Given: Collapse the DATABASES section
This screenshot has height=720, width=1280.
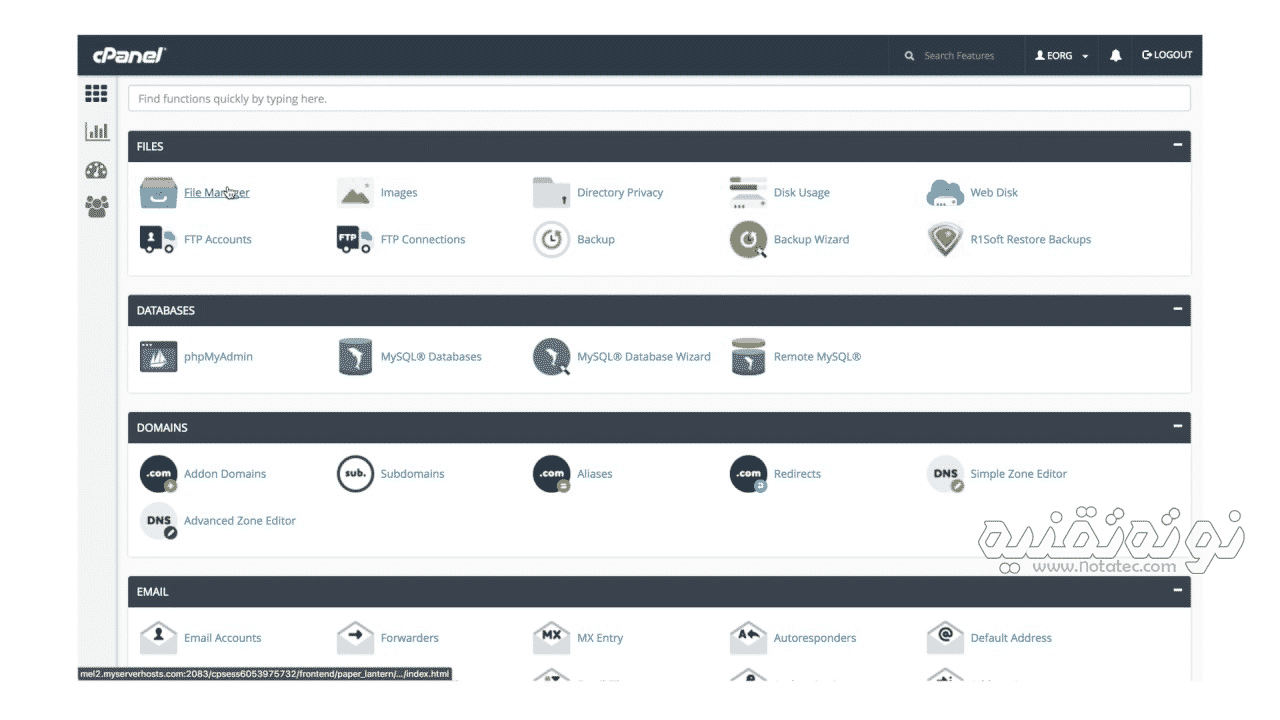Looking at the screenshot, I should pos(1177,309).
